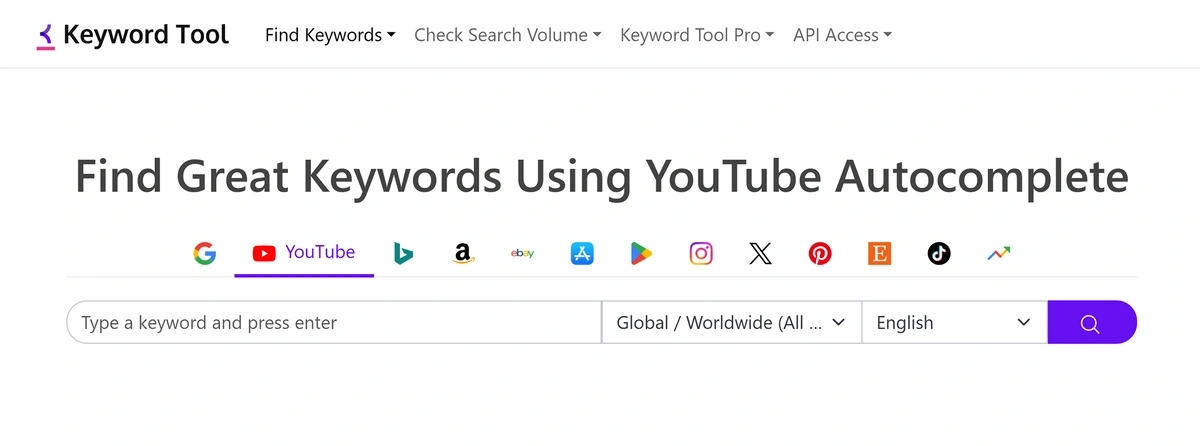Image resolution: width=1200 pixels, height=446 pixels.
Task: Focus the keyword search input field
Action: 334,323
